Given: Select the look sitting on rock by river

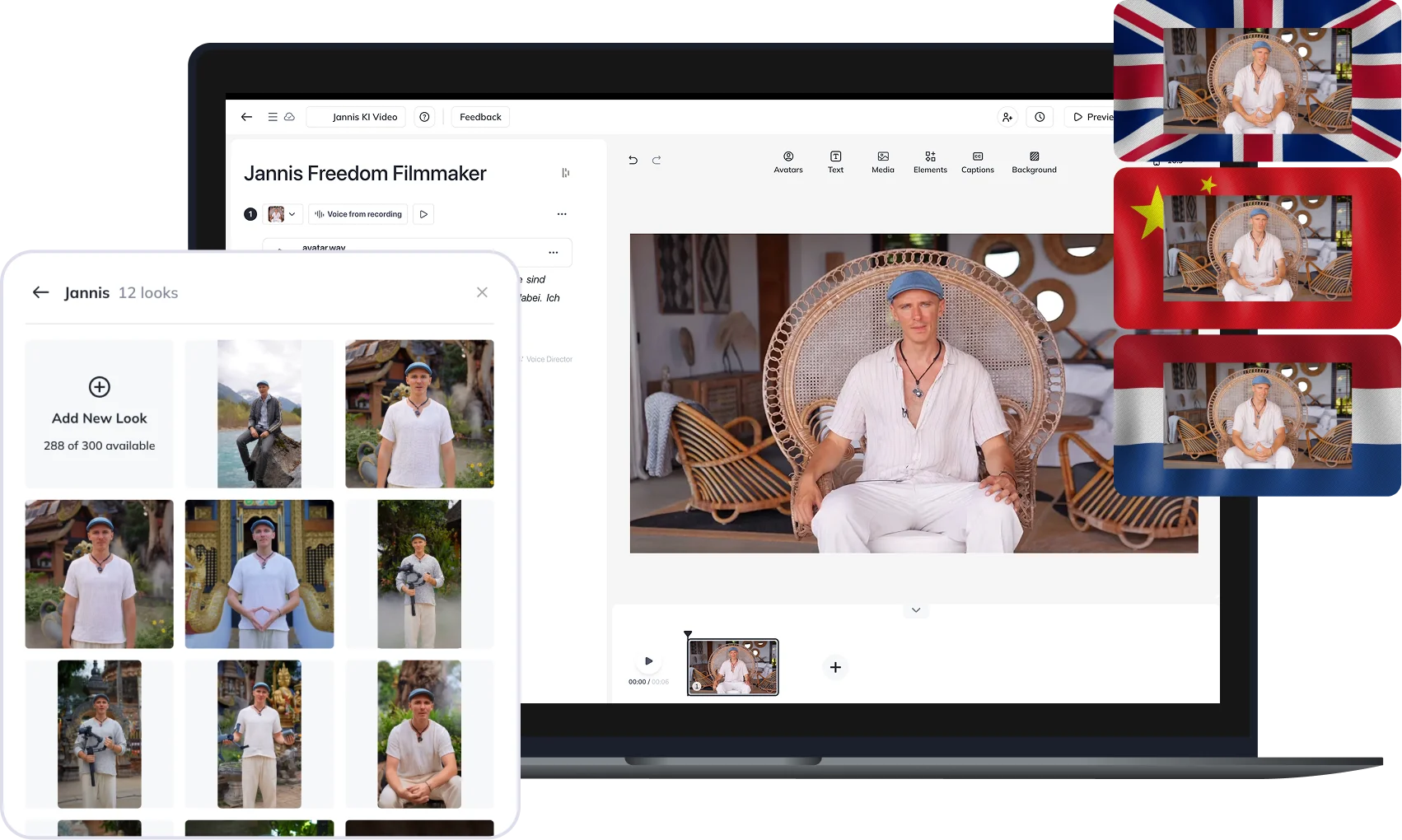Looking at the screenshot, I should click(259, 414).
